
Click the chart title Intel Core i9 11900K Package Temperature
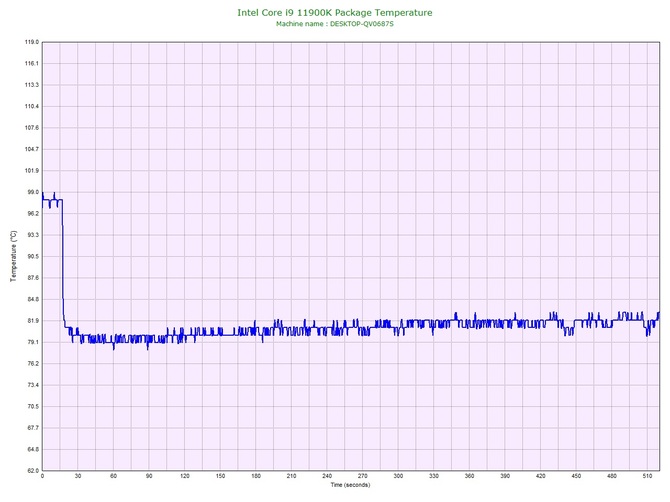coord(335,13)
